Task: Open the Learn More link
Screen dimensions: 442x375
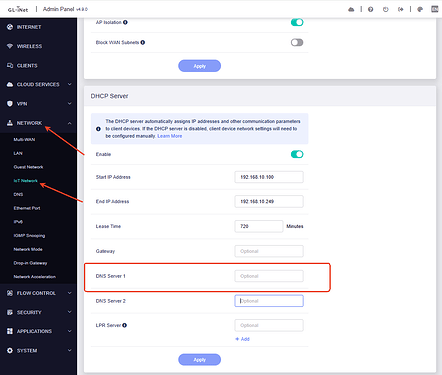Action: click(170, 136)
